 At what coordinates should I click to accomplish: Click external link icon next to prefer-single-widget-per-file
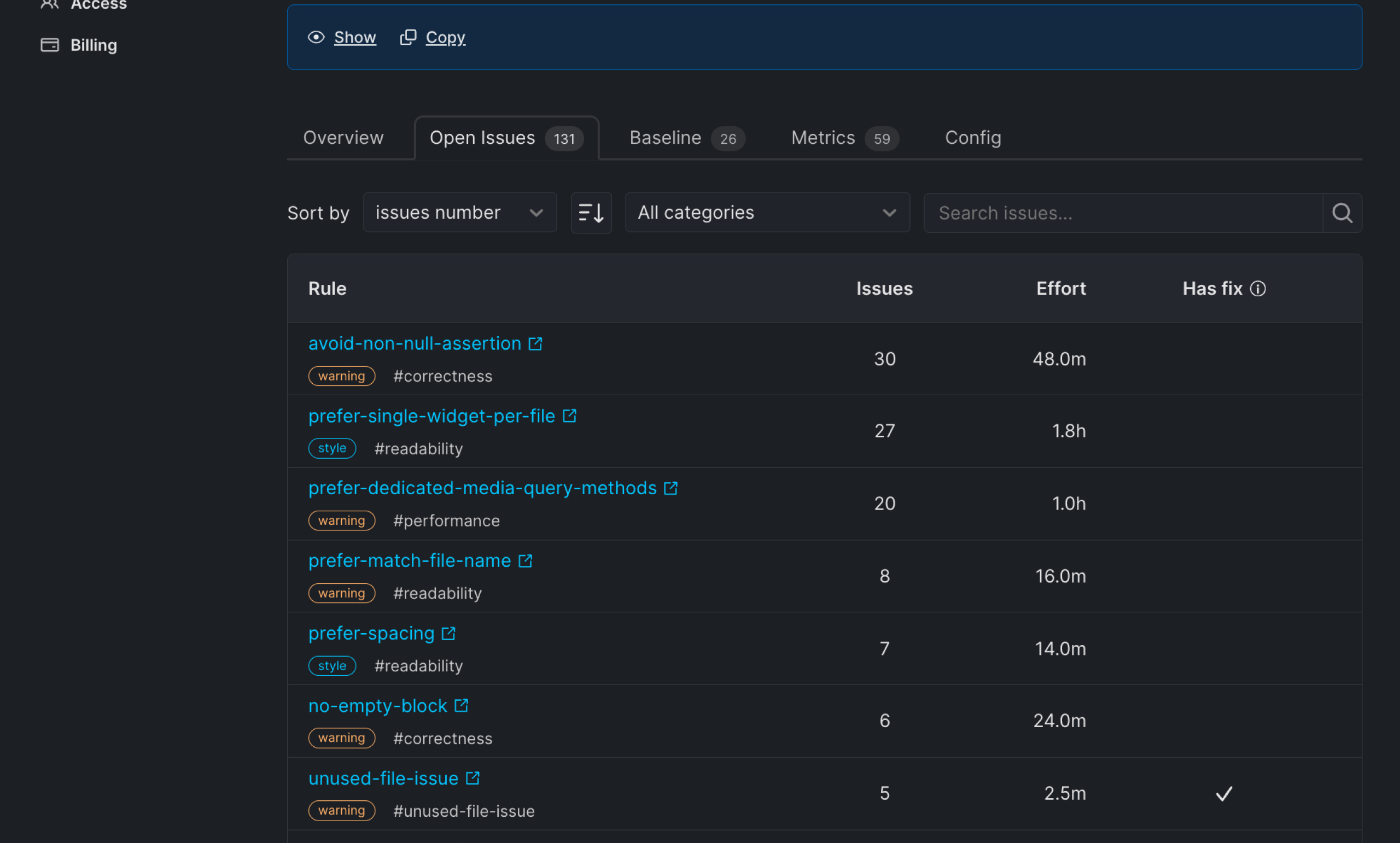569,416
